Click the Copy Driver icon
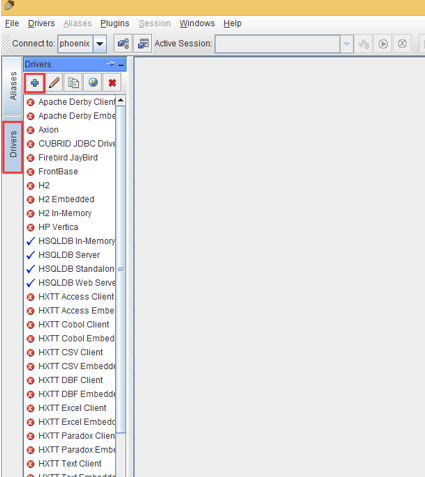Screen dimensions: 425x477 pyautogui.click(x=73, y=83)
